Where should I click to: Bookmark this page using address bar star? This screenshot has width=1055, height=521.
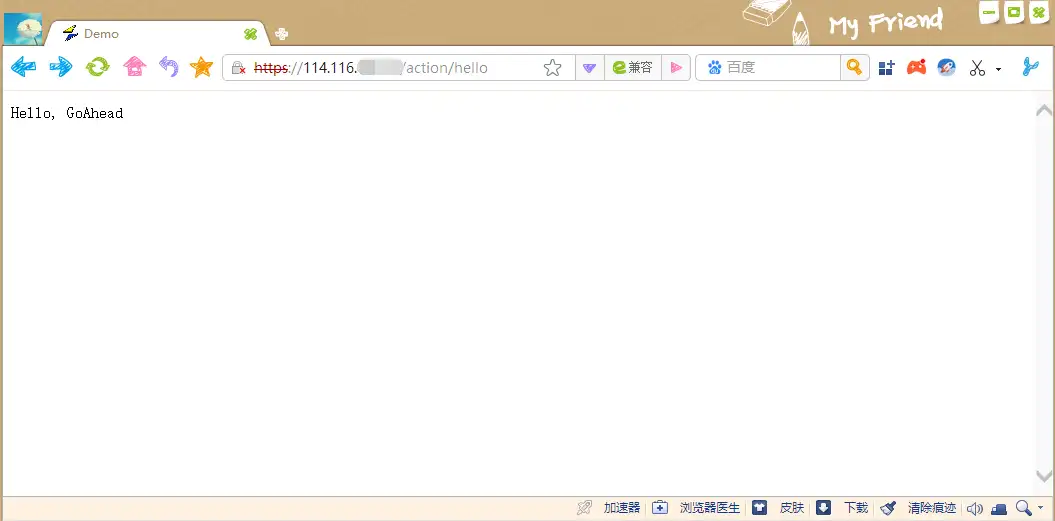[x=552, y=68]
